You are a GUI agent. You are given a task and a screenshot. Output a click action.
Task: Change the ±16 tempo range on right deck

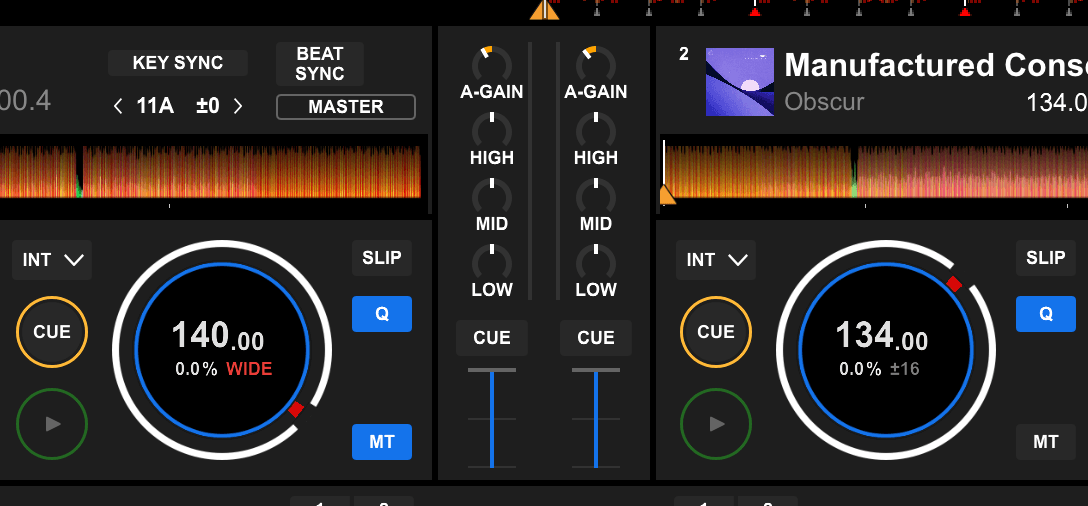click(x=905, y=369)
